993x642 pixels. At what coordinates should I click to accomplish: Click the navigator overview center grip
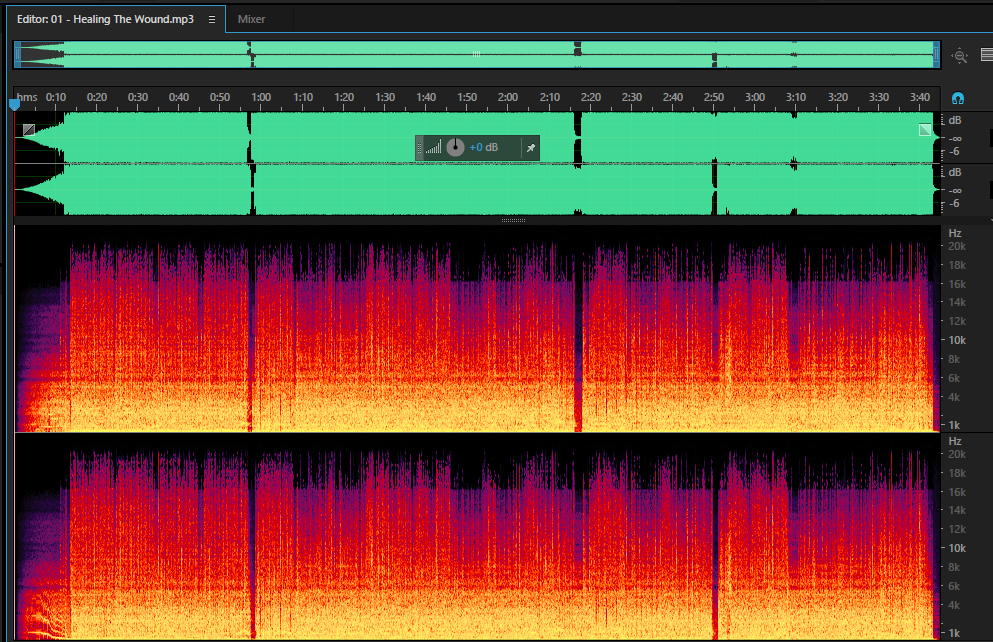coord(476,54)
